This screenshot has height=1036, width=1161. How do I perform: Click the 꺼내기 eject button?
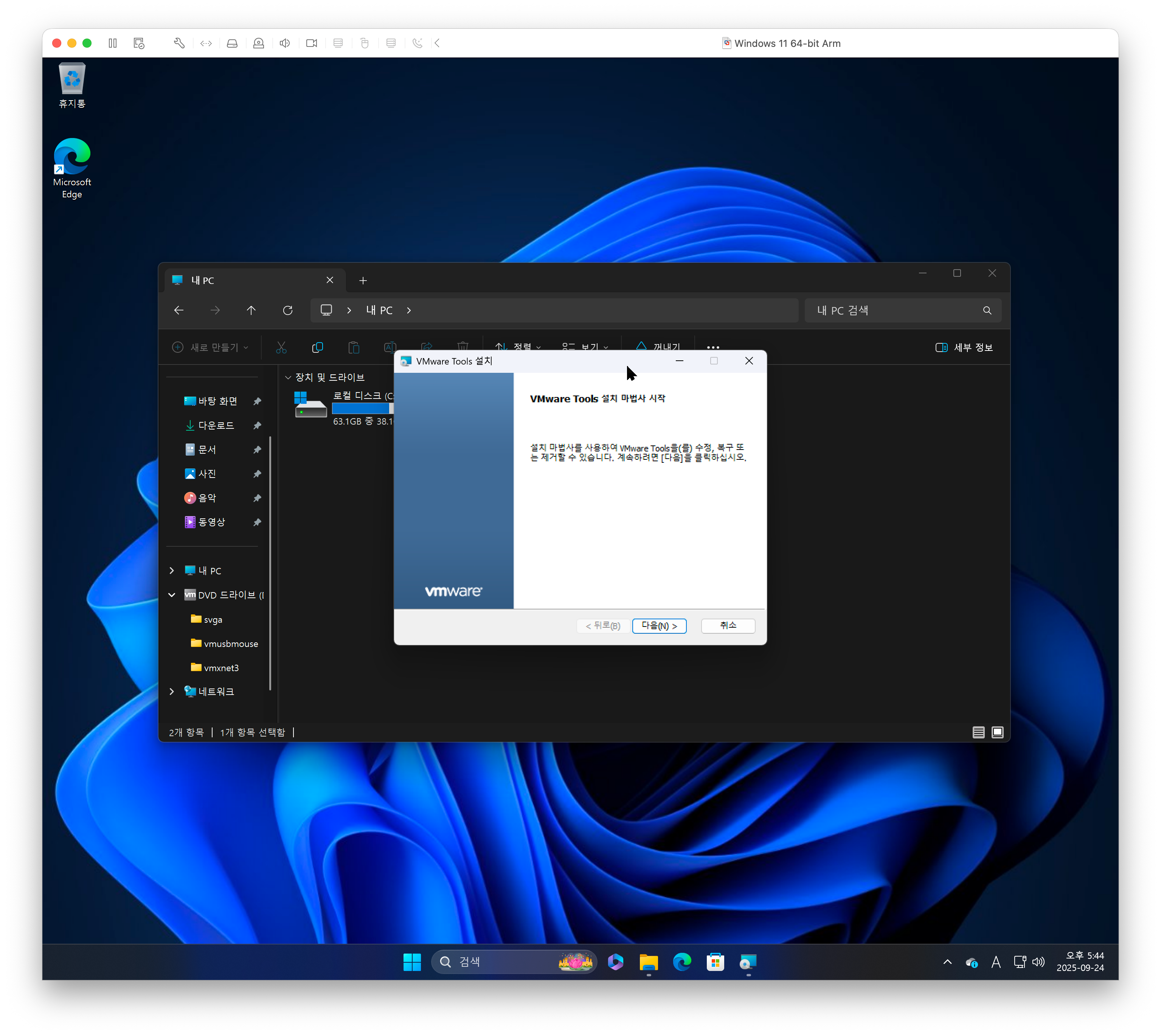click(658, 347)
